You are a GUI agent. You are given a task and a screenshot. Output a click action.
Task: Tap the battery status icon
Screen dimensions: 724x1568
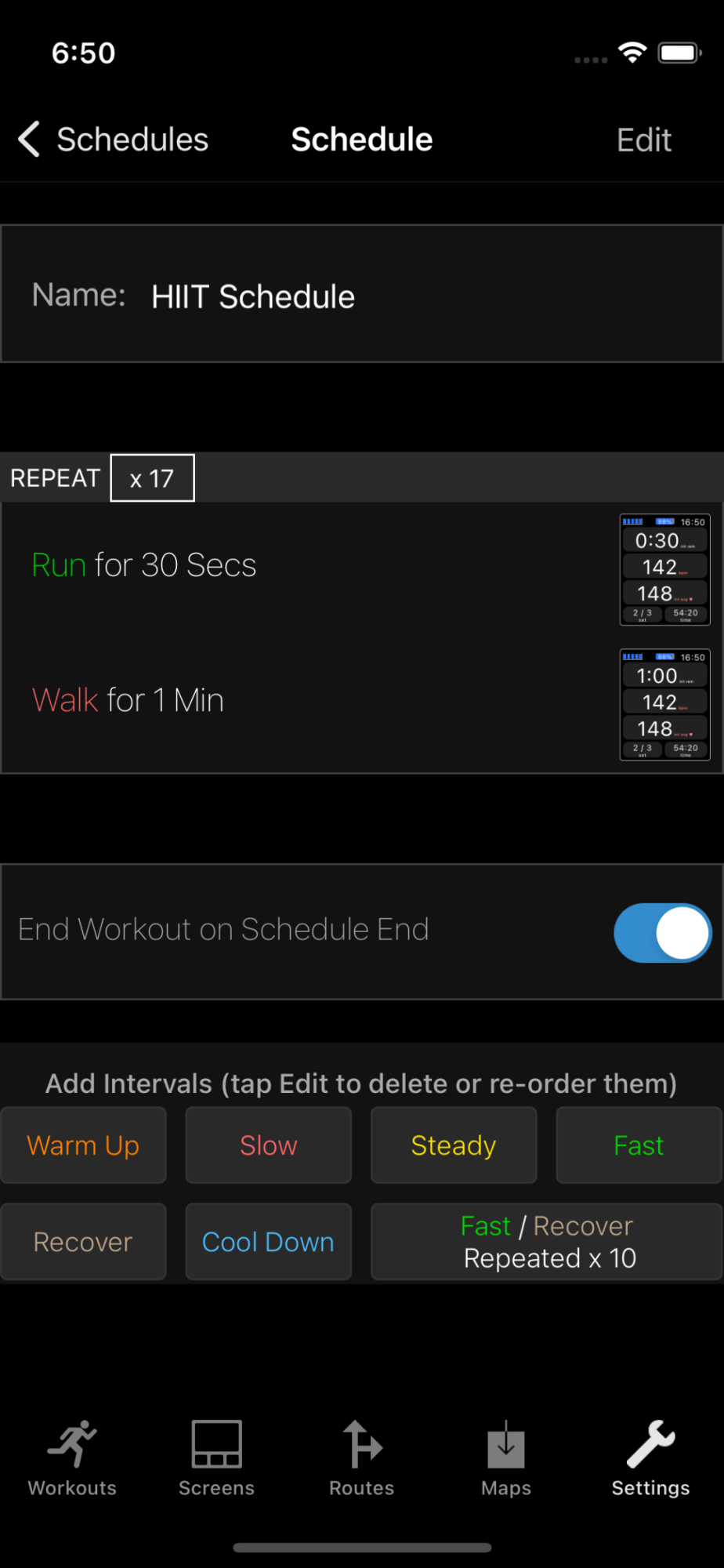click(x=679, y=53)
